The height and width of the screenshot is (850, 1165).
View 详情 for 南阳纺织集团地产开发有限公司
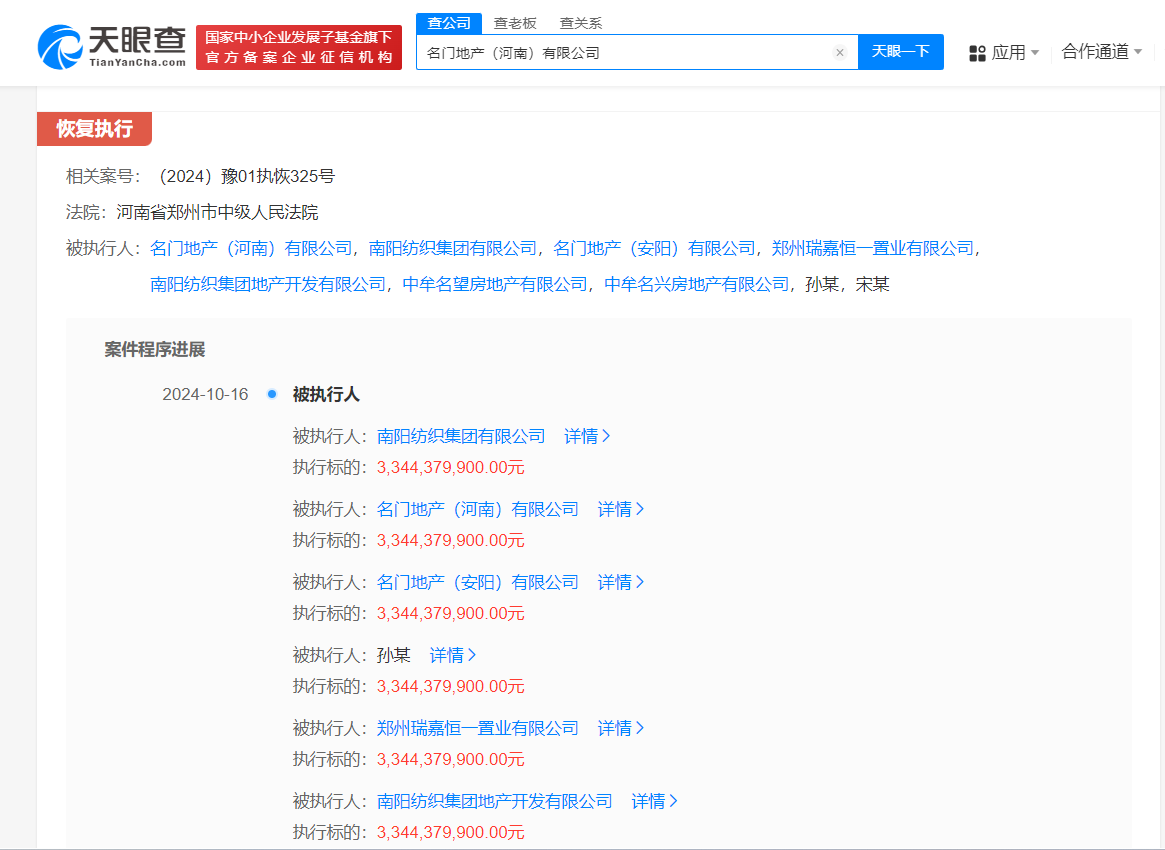click(655, 801)
